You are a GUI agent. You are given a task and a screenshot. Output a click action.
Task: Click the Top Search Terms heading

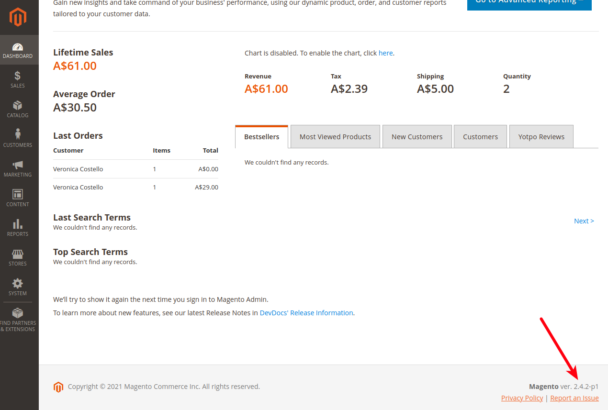[x=90, y=252]
